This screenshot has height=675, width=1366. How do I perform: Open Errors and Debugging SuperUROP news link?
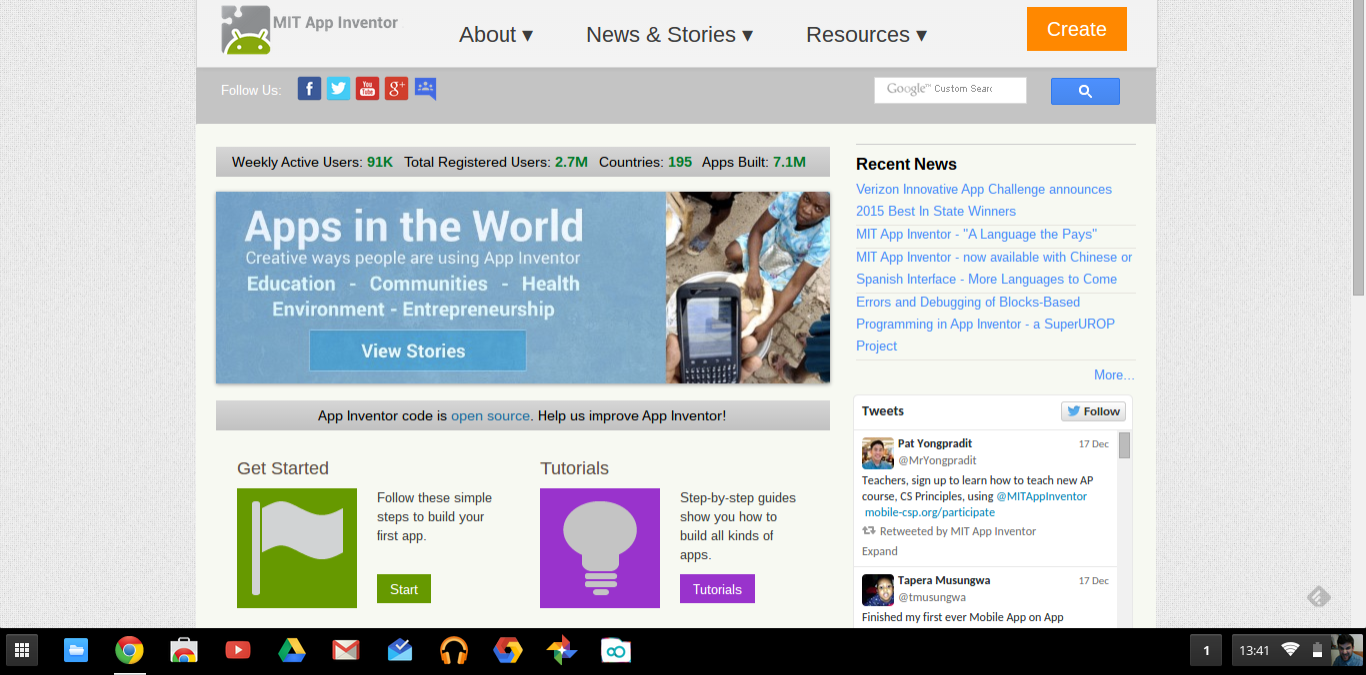[985, 324]
